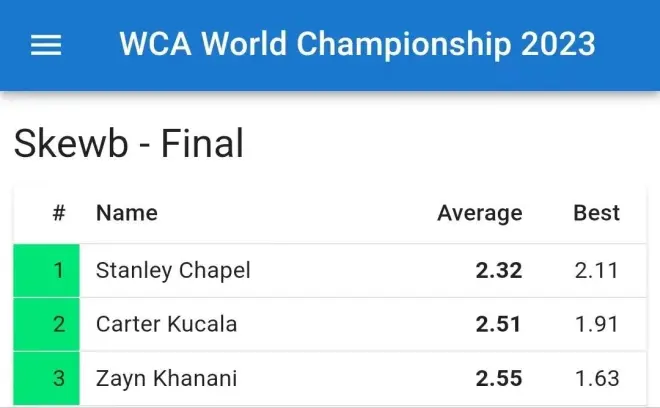Click the 2.55 average result
660x408 pixels.
coord(499,378)
